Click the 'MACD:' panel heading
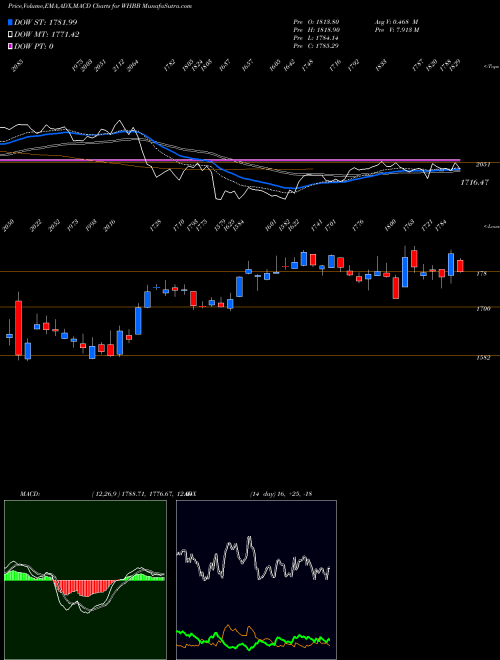The height and width of the screenshot is (660, 500). (x=29, y=494)
